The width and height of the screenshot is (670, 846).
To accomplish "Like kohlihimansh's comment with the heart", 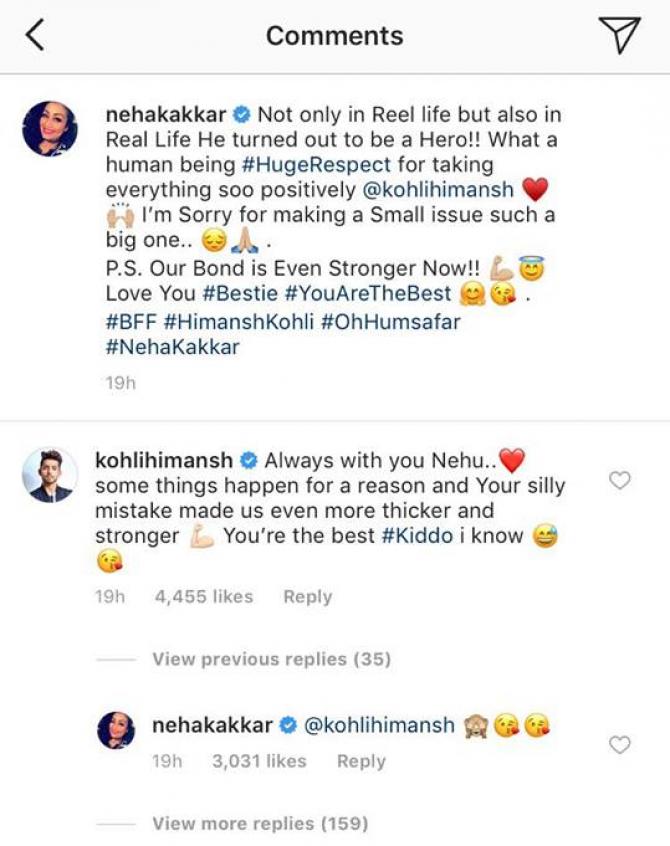I will tap(620, 481).
